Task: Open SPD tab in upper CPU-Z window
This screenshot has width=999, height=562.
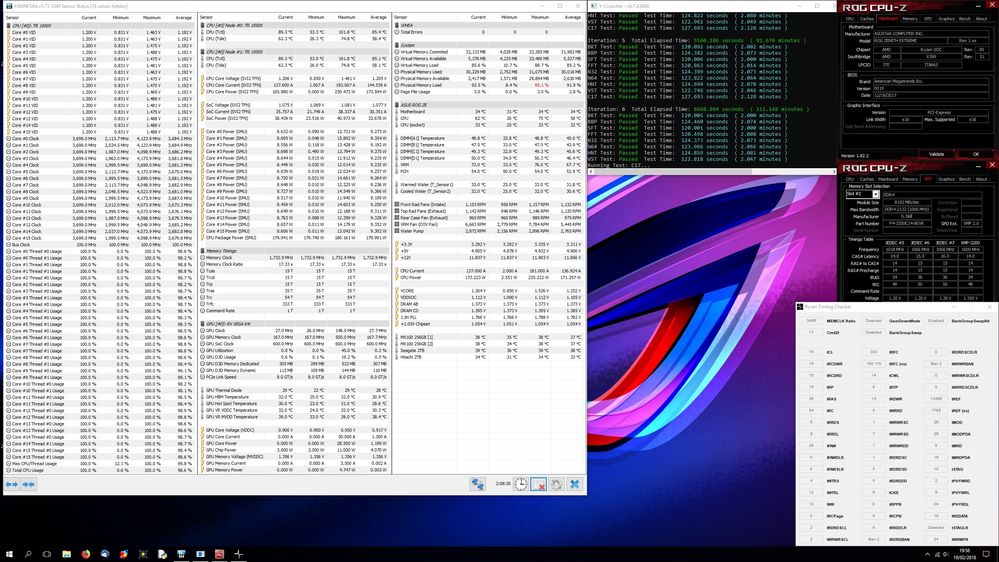Action: [928, 18]
